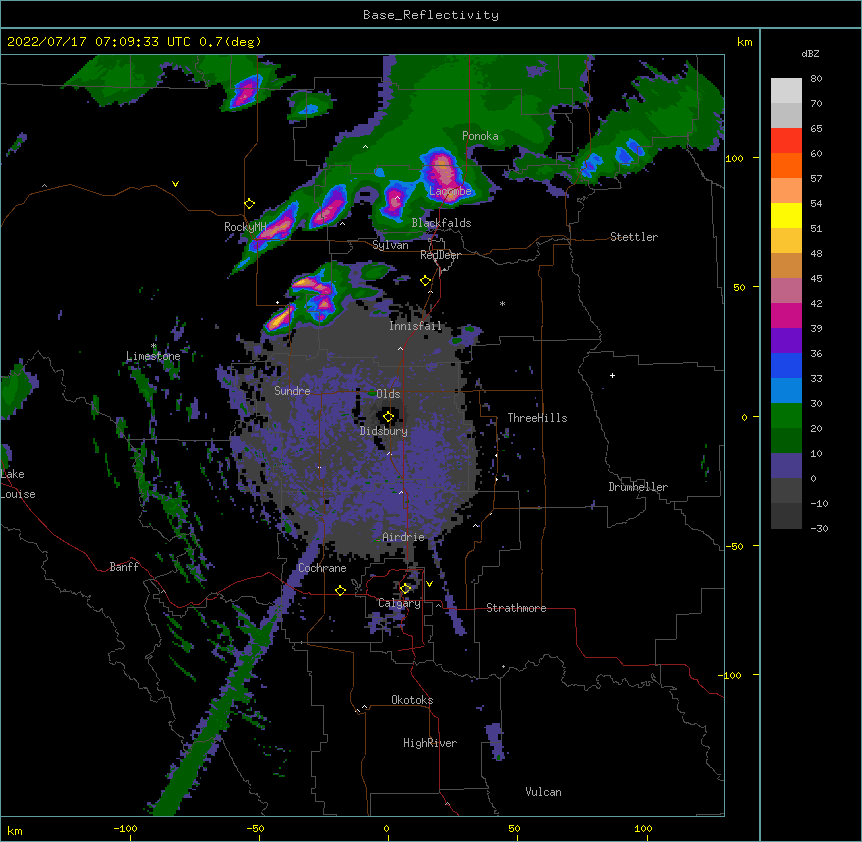
Task: Click the Limestone label
Action: coord(153,356)
